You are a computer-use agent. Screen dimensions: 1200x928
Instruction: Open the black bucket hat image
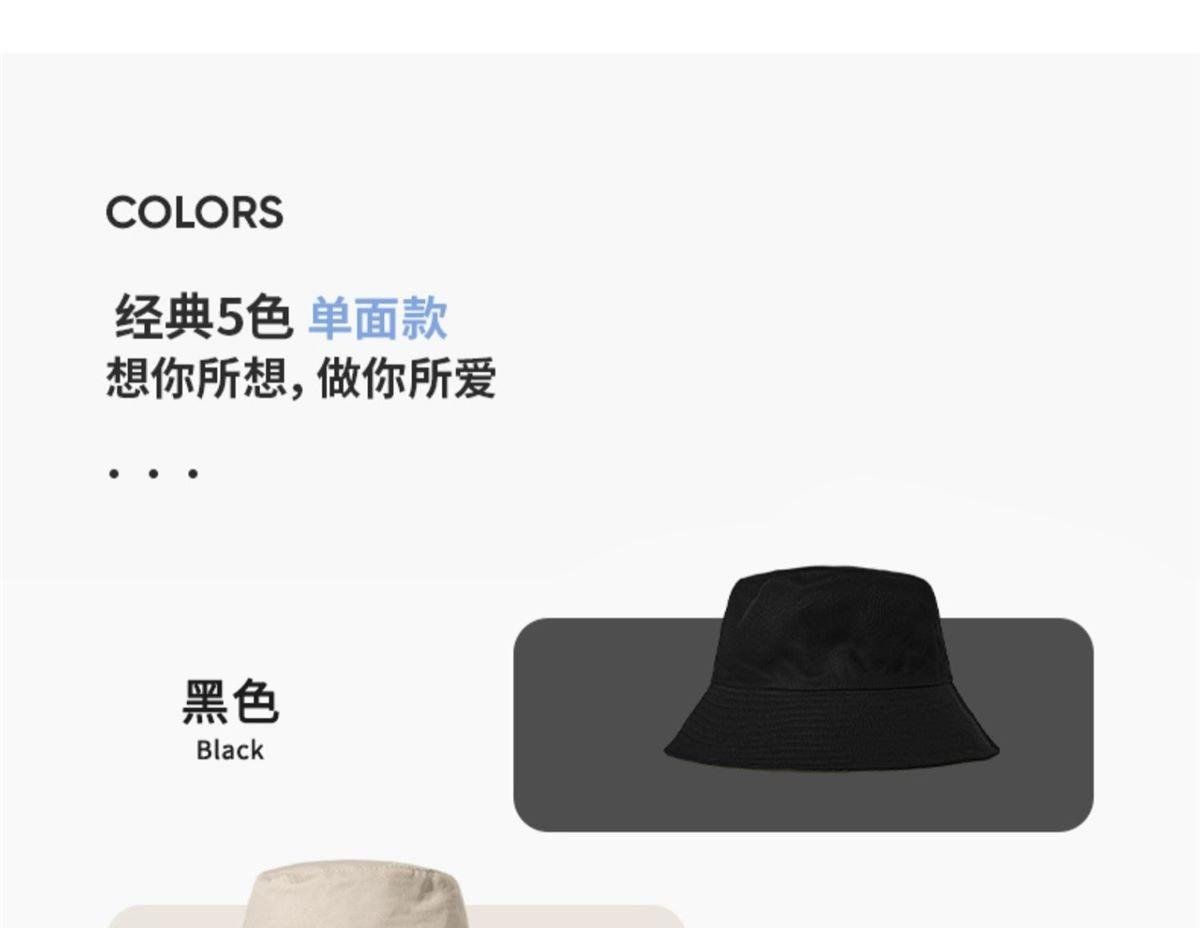pos(830,668)
